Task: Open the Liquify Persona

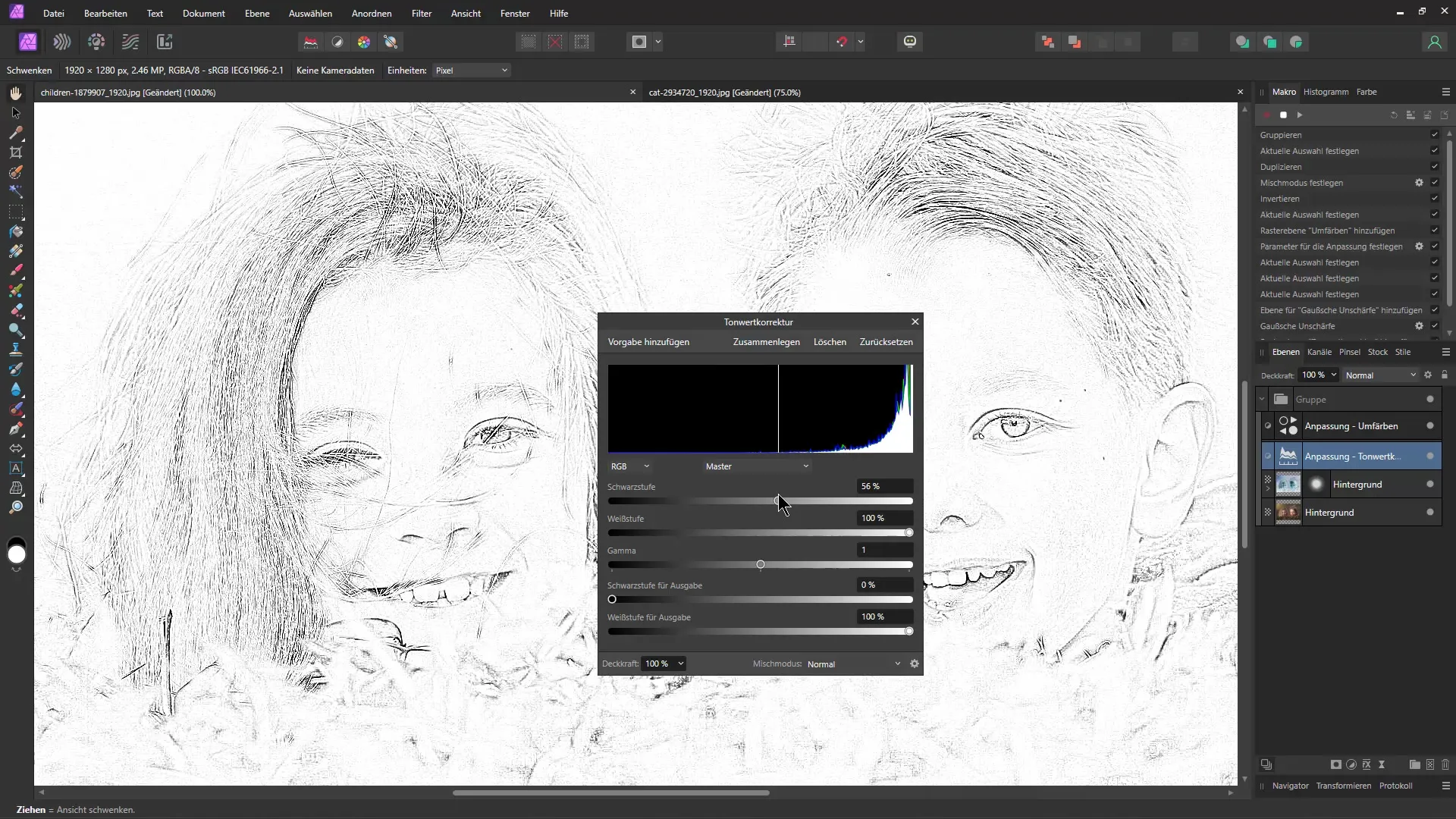Action: pyautogui.click(x=62, y=42)
